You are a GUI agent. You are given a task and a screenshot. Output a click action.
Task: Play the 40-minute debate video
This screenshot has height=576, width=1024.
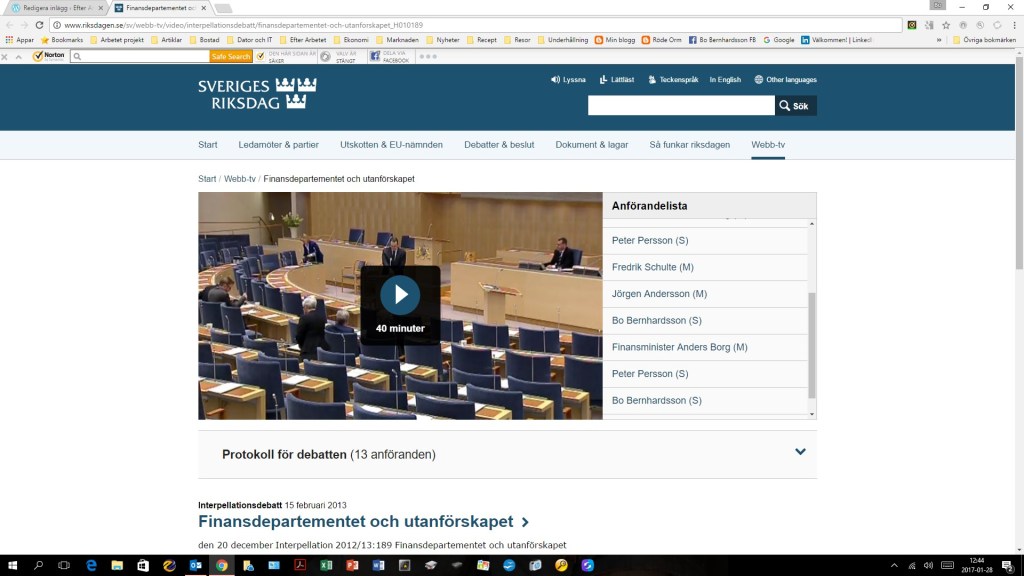tap(400, 294)
